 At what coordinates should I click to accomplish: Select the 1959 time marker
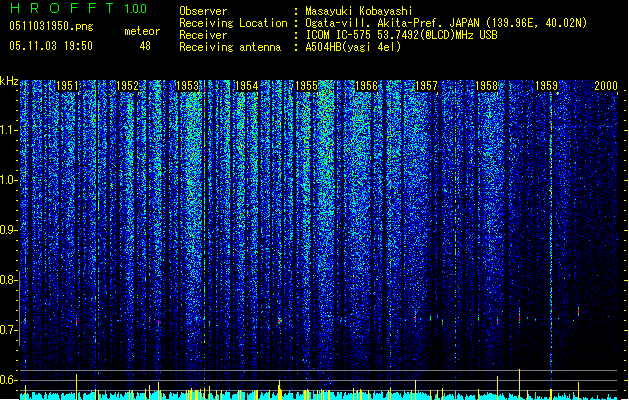(x=546, y=86)
